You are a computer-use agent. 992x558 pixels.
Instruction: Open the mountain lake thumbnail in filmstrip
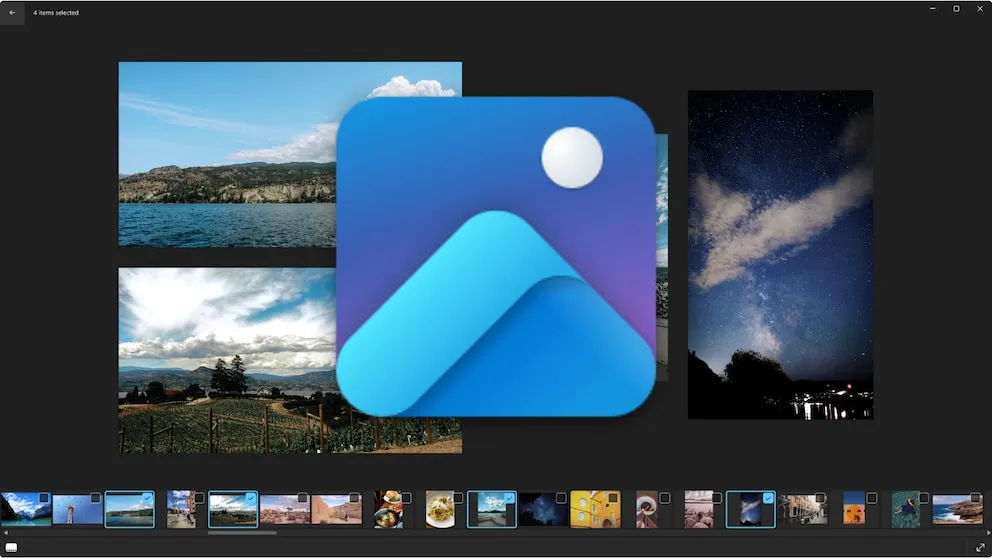[x=25, y=510]
